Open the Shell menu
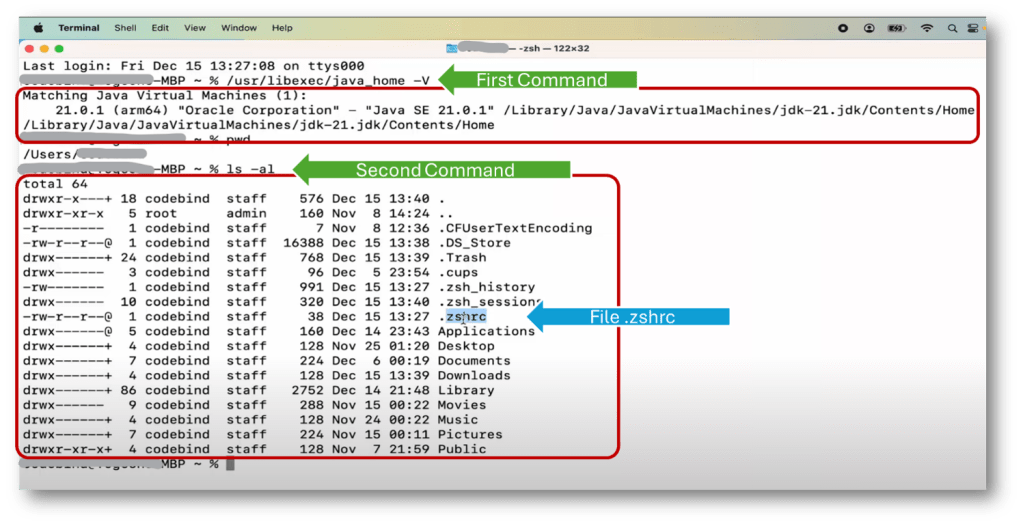Viewport: 1023px width, 526px height. [x=126, y=28]
